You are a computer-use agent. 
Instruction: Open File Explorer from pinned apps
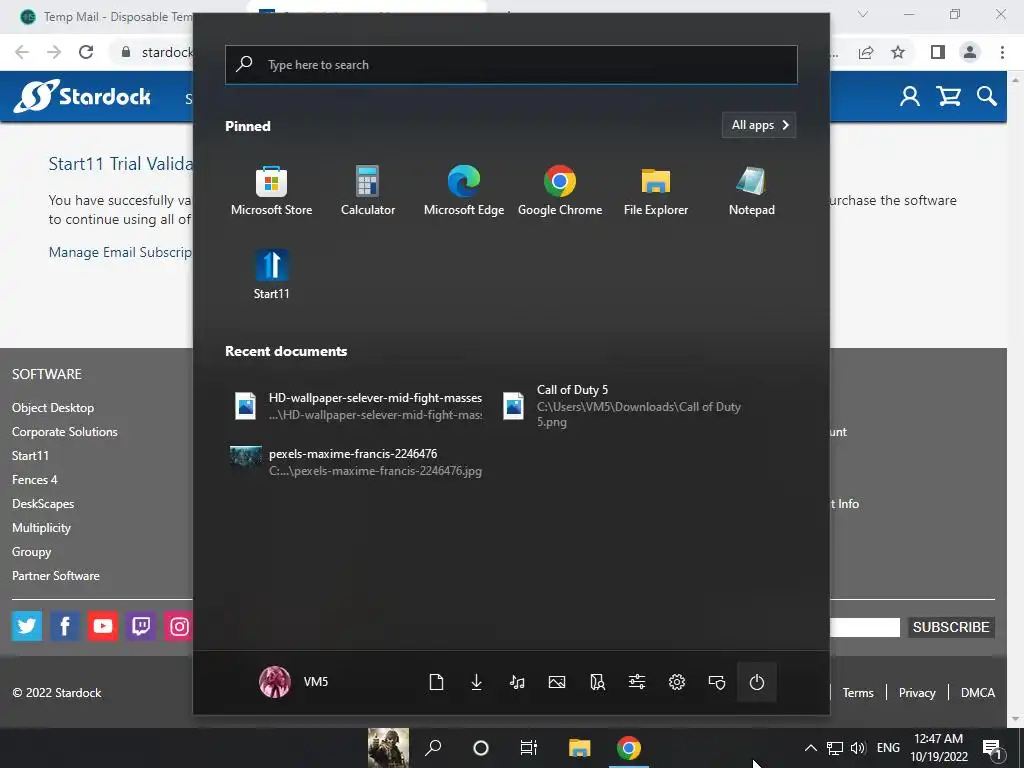pyautogui.click(x=656, y=190)
